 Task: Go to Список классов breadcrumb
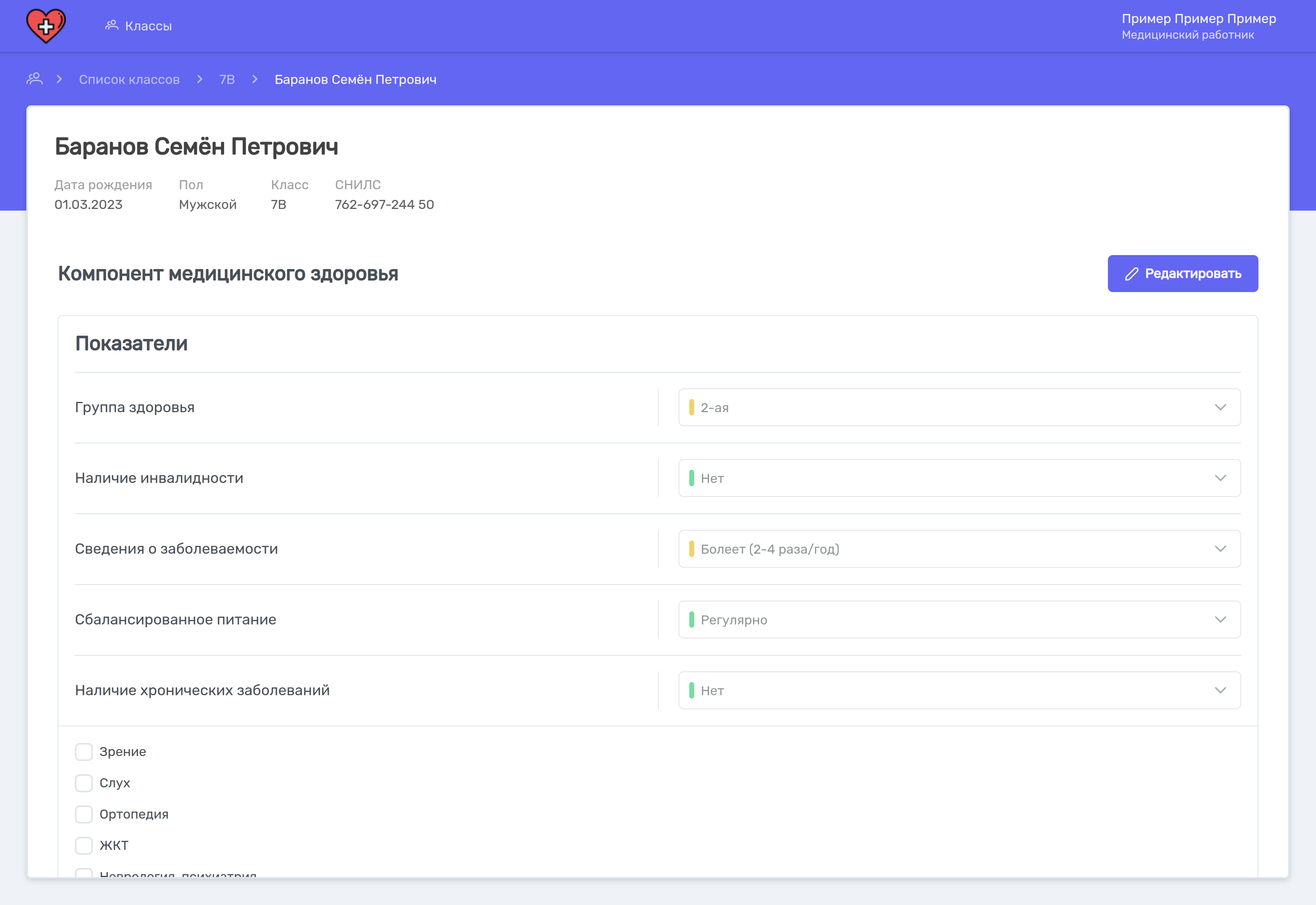(129, 79)
